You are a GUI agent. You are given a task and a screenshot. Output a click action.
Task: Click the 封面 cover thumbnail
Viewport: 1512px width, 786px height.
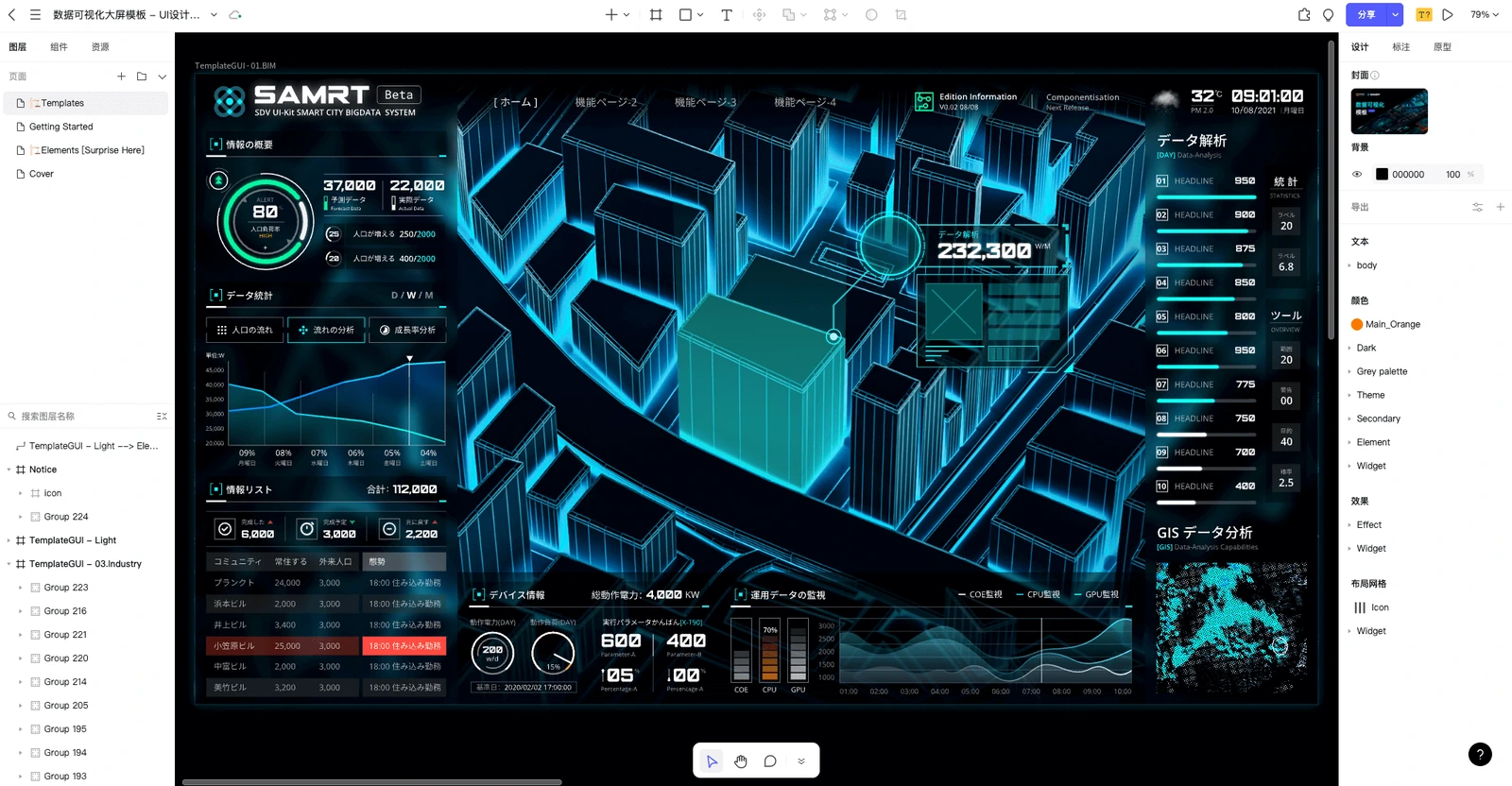1389,111
